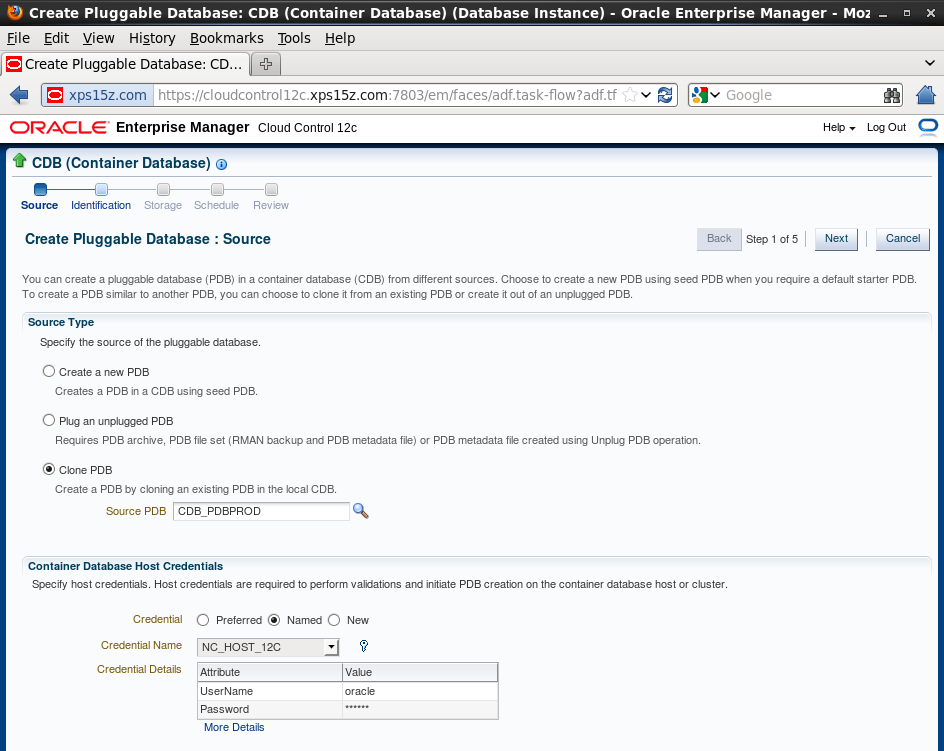Click the Cancel button
944x751 pixels.
(x=902, y=238)
